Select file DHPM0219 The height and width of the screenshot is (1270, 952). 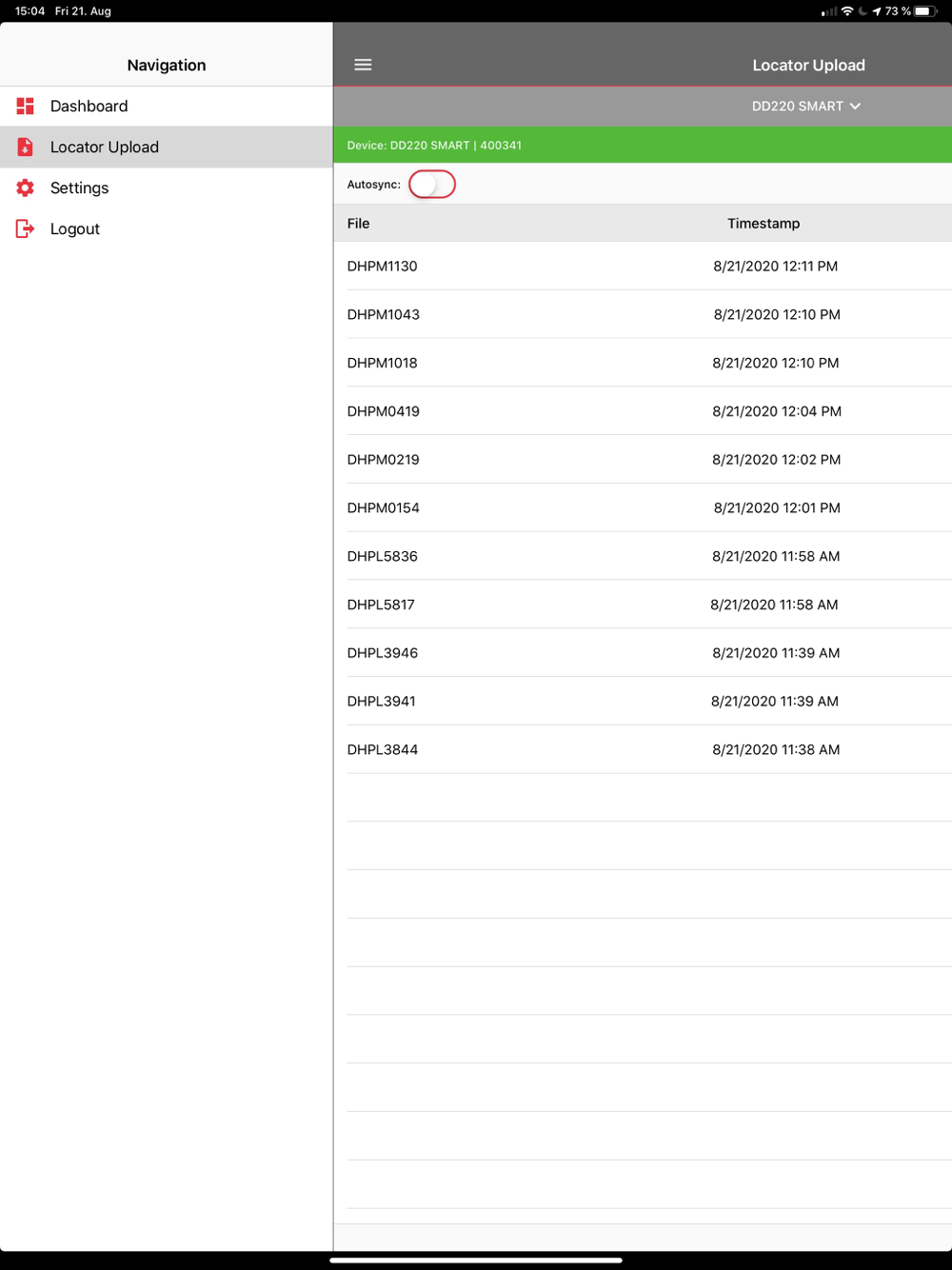pyautogui.click(x=384, y=459)
